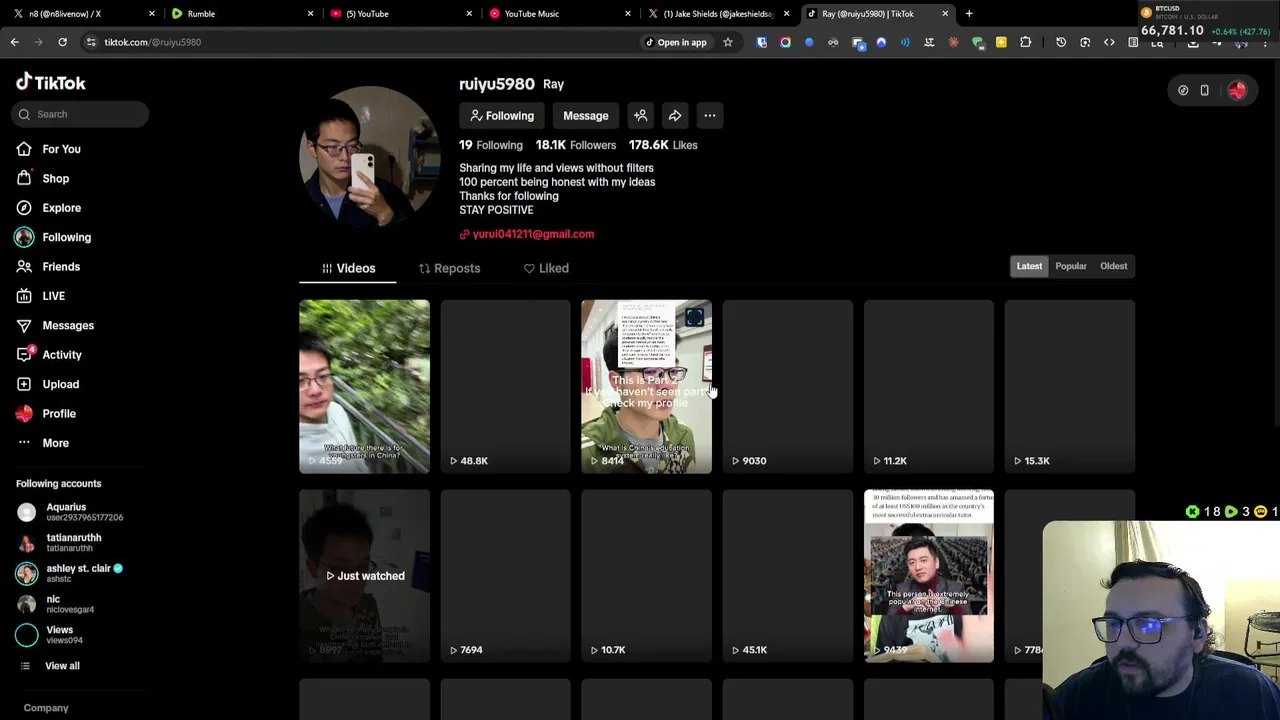Go to the Explore page
The width and height of the screenshot is (1280, 720).
[x=61, y=208]
